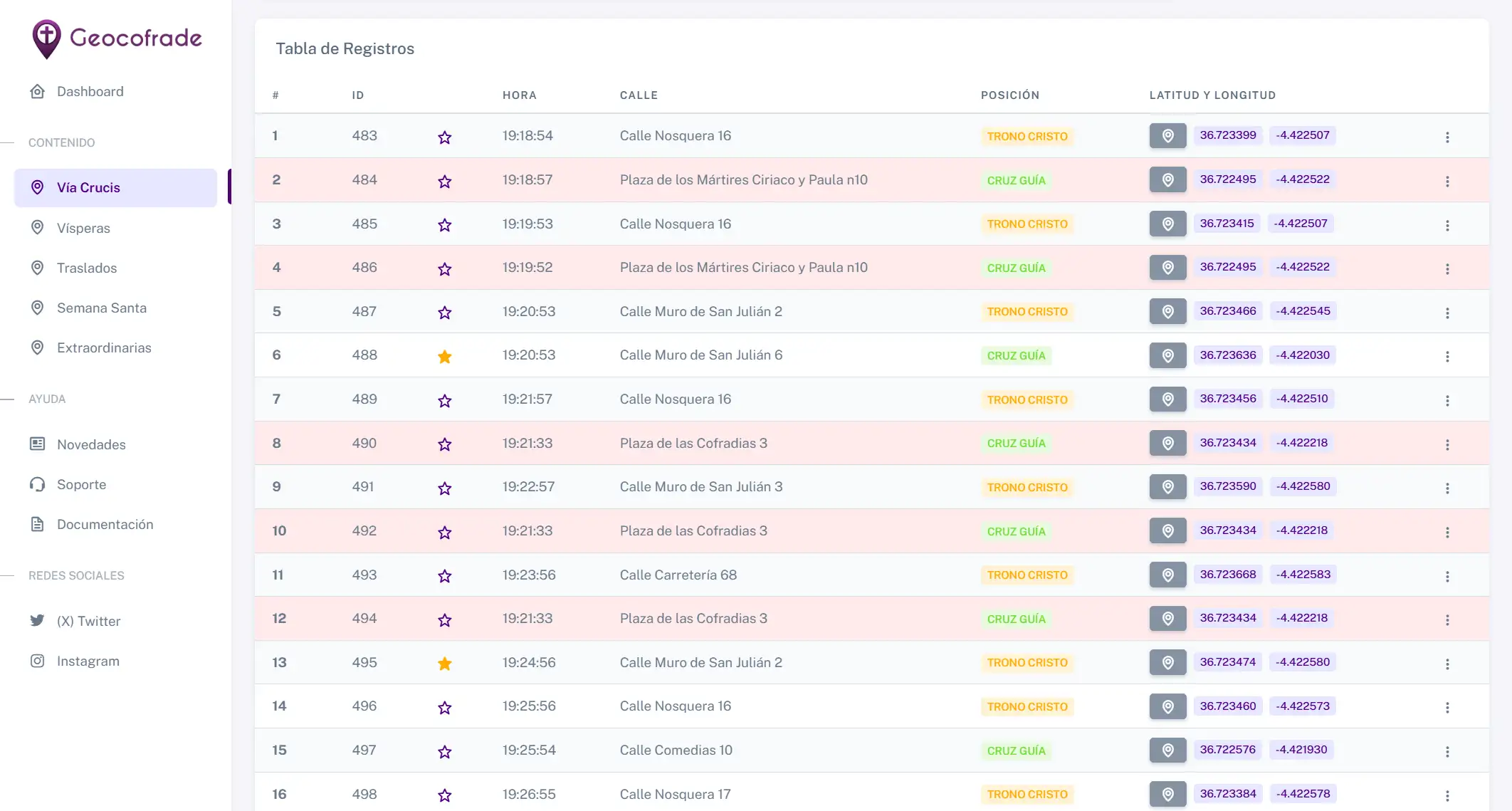Go to Traslados section
Image resolution: width=1512 pixels, height=811 pixels.
point(87,268)
